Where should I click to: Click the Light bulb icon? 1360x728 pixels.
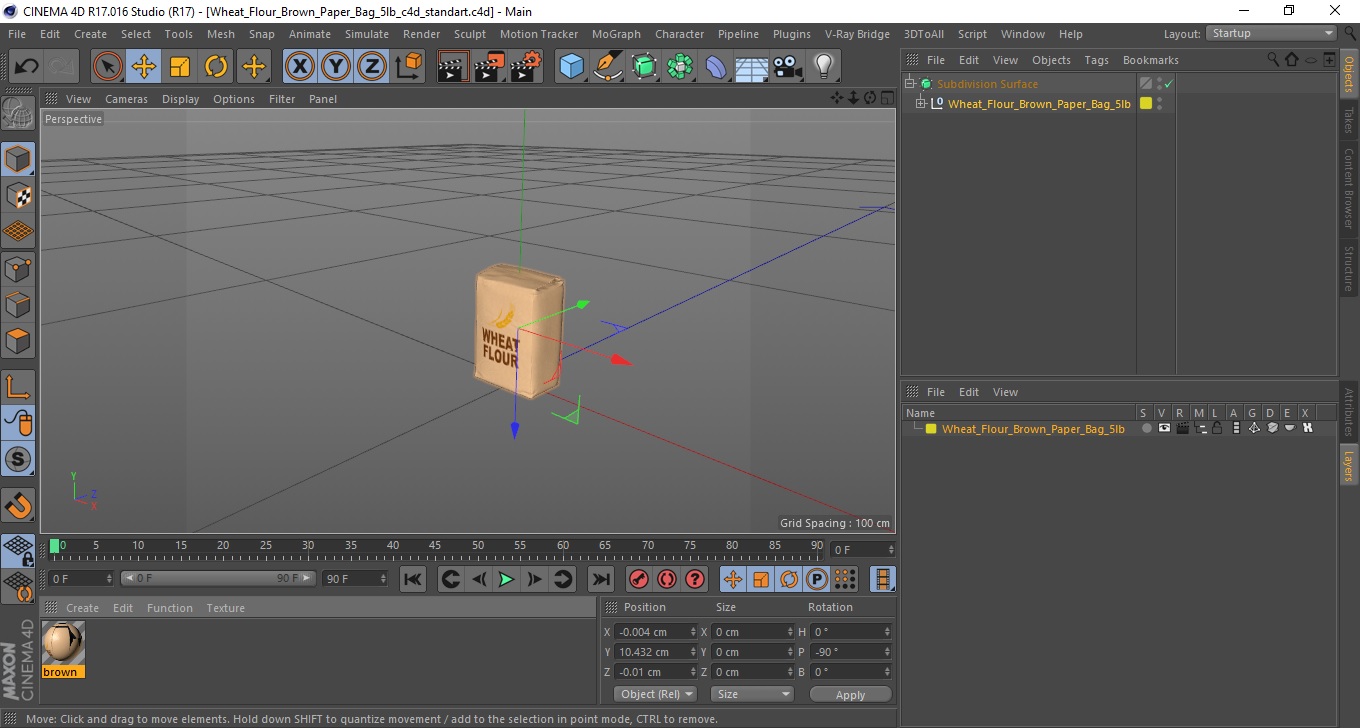[823, 67]
